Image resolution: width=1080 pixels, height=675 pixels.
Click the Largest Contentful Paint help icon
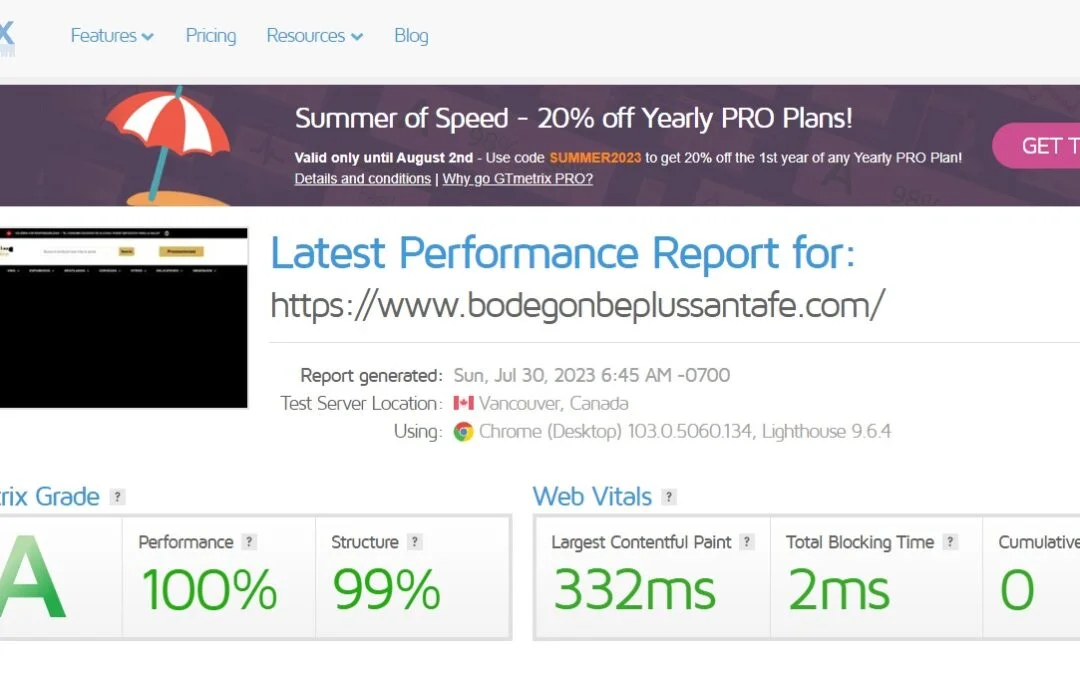click(747, 542)
